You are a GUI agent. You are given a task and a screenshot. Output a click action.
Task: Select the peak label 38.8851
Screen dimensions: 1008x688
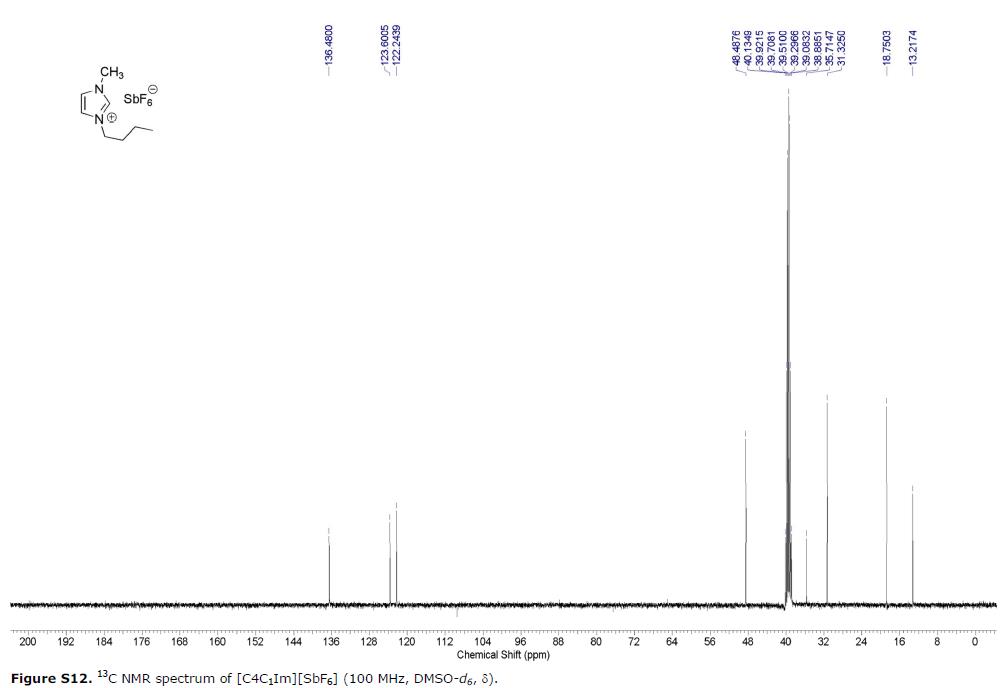point(817,47)
